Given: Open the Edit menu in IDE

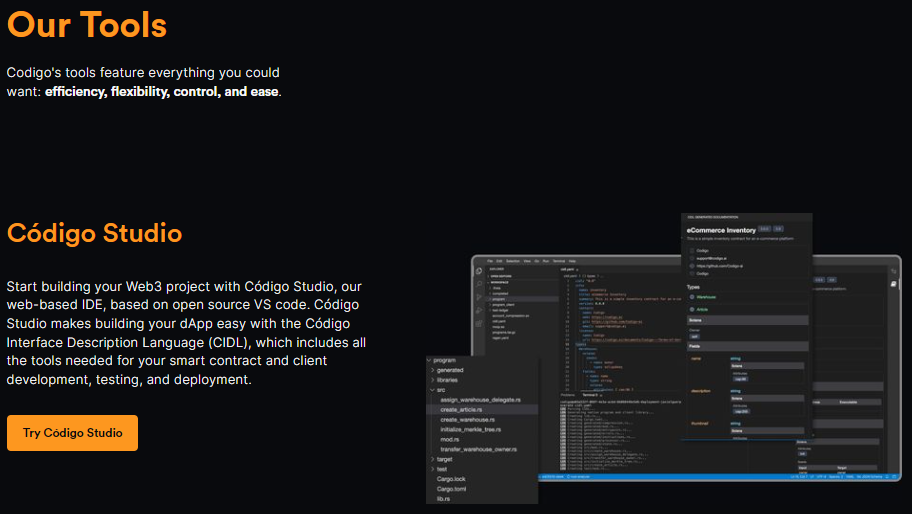Looking at the screenshot, I should coord(499,261).
